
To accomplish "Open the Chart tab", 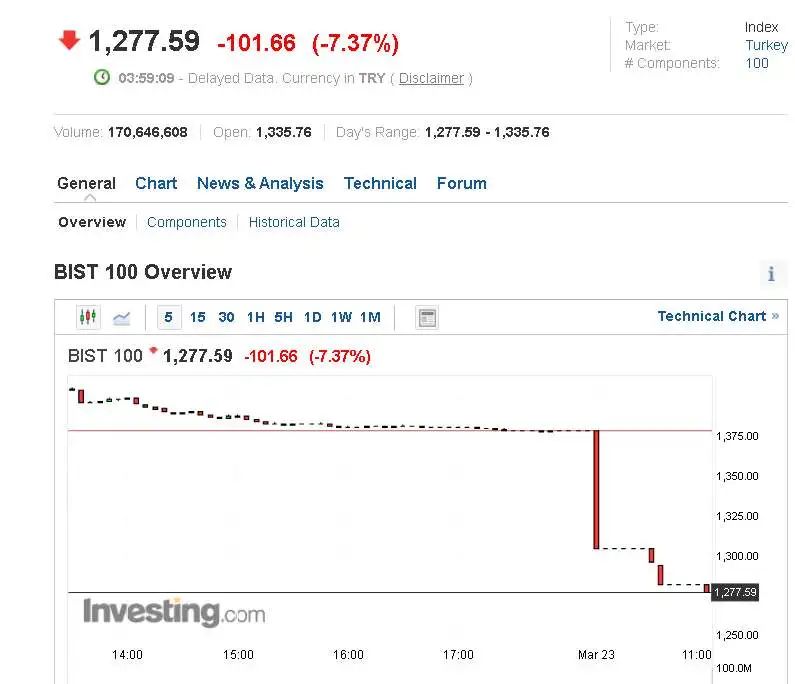I will click(x=156, y=183).
